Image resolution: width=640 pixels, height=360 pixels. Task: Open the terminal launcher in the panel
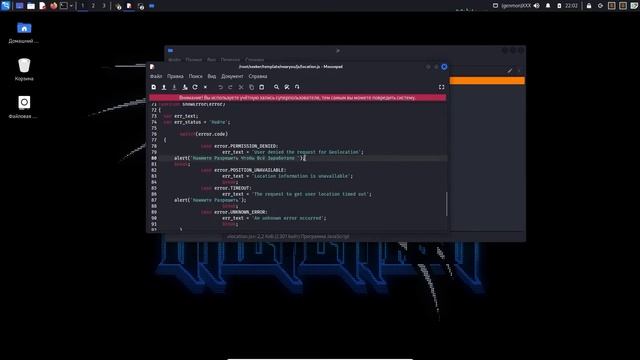[x=64, y=6]
